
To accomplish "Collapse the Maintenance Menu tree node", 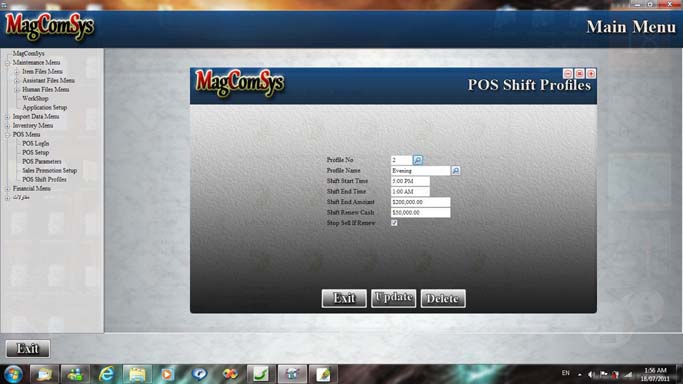I will click(x=7, y=63).
